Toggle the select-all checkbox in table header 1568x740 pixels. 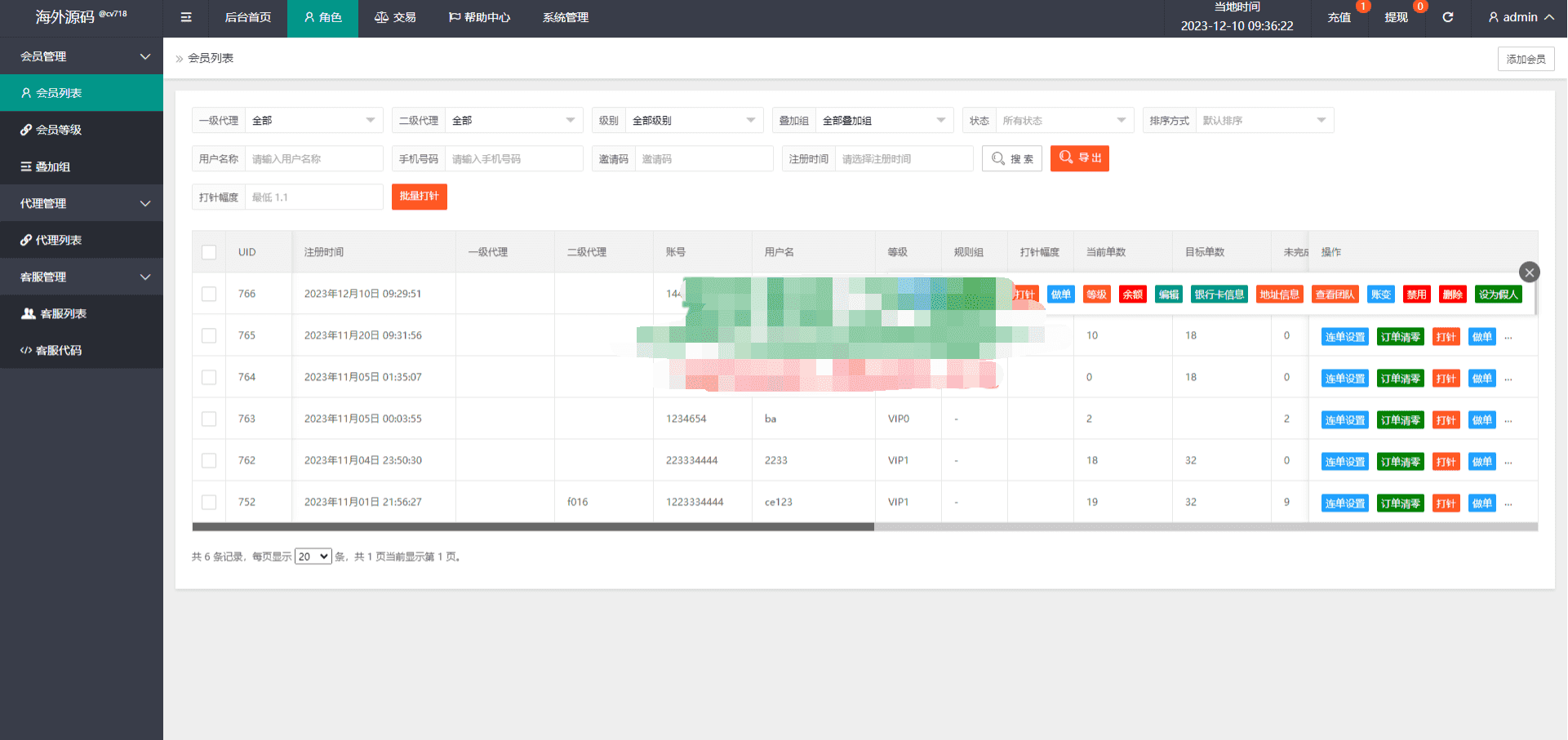click(x=209, y=252)
